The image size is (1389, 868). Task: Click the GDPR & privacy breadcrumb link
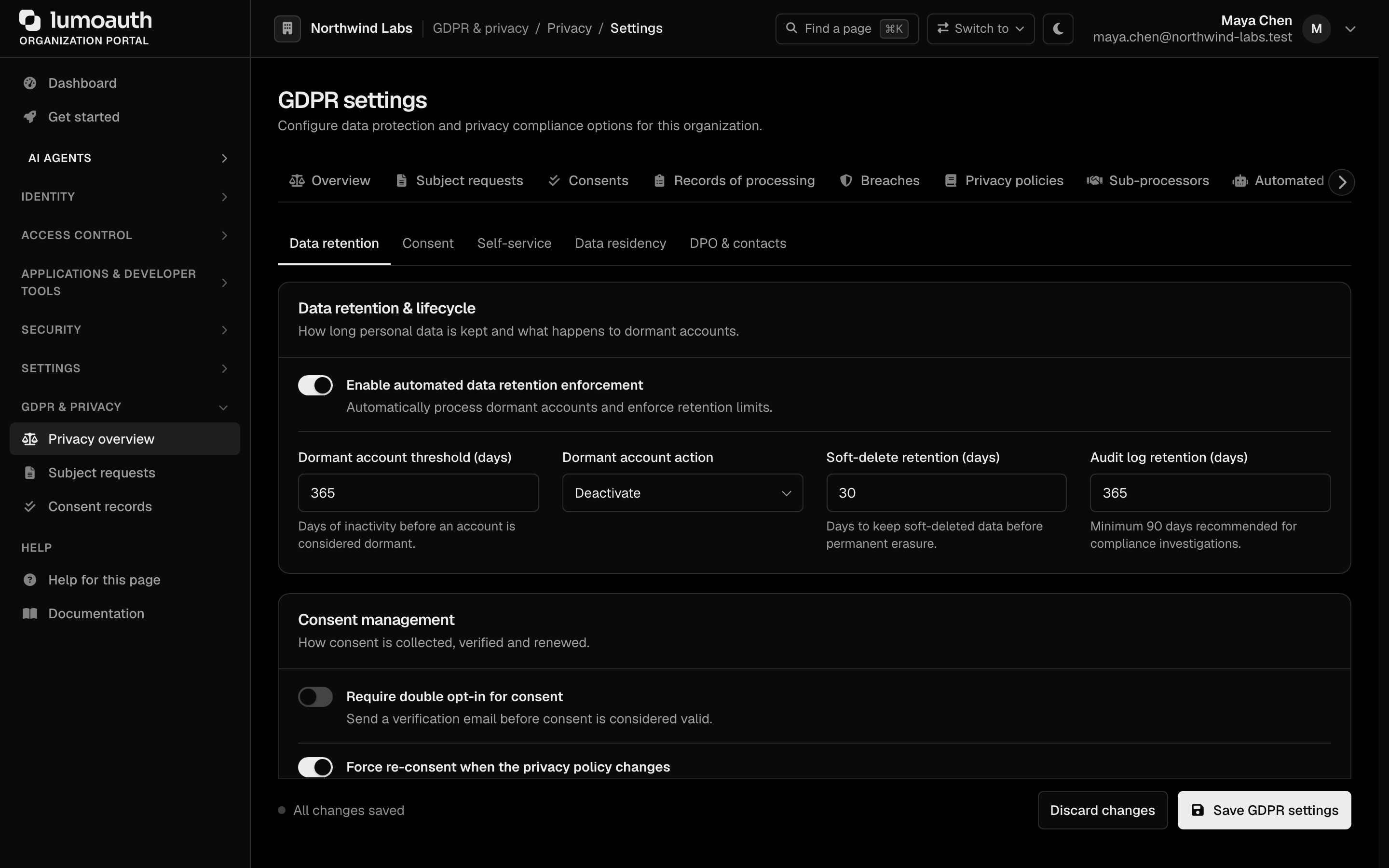(x=480, y=28)
